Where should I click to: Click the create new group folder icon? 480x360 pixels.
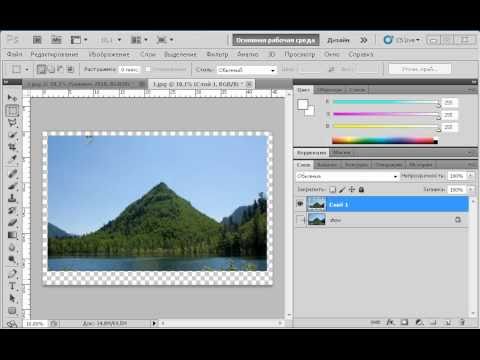433,322
